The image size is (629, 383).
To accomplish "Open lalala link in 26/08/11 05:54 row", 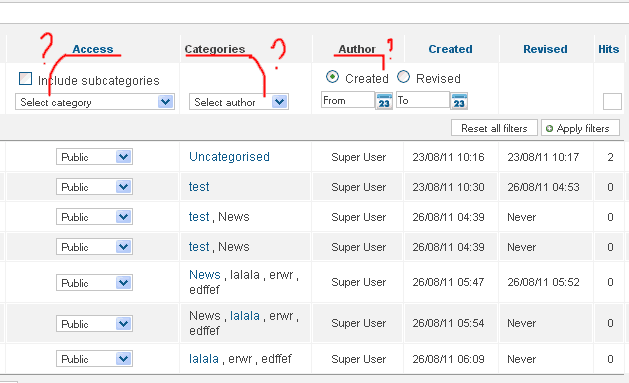I will click(245, 316).
